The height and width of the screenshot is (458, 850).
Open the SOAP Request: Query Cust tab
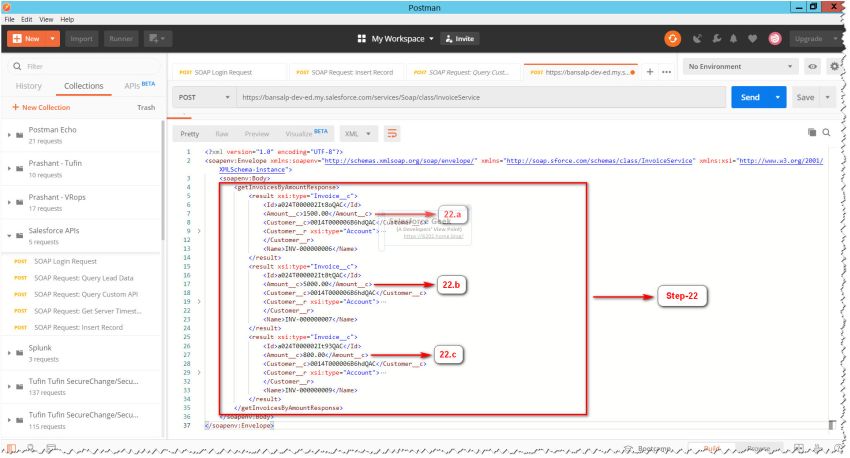pos(462,72)
